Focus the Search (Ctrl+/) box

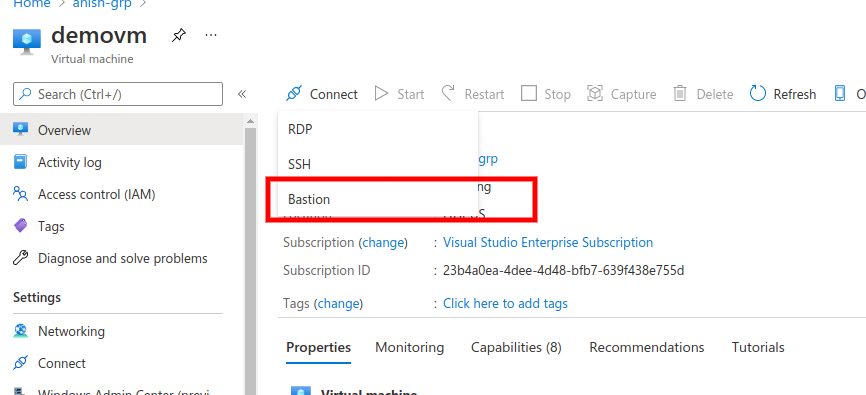(x=118, y=94)
